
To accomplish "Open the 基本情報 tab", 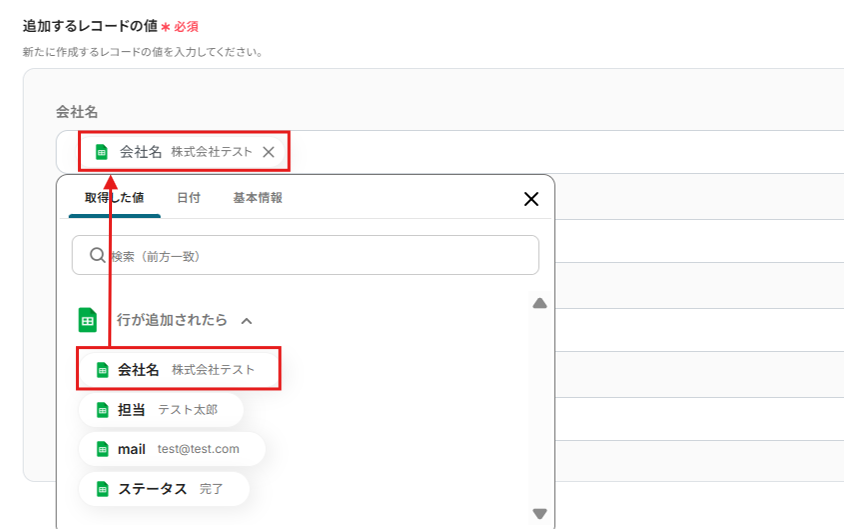I will click(257, 198).
